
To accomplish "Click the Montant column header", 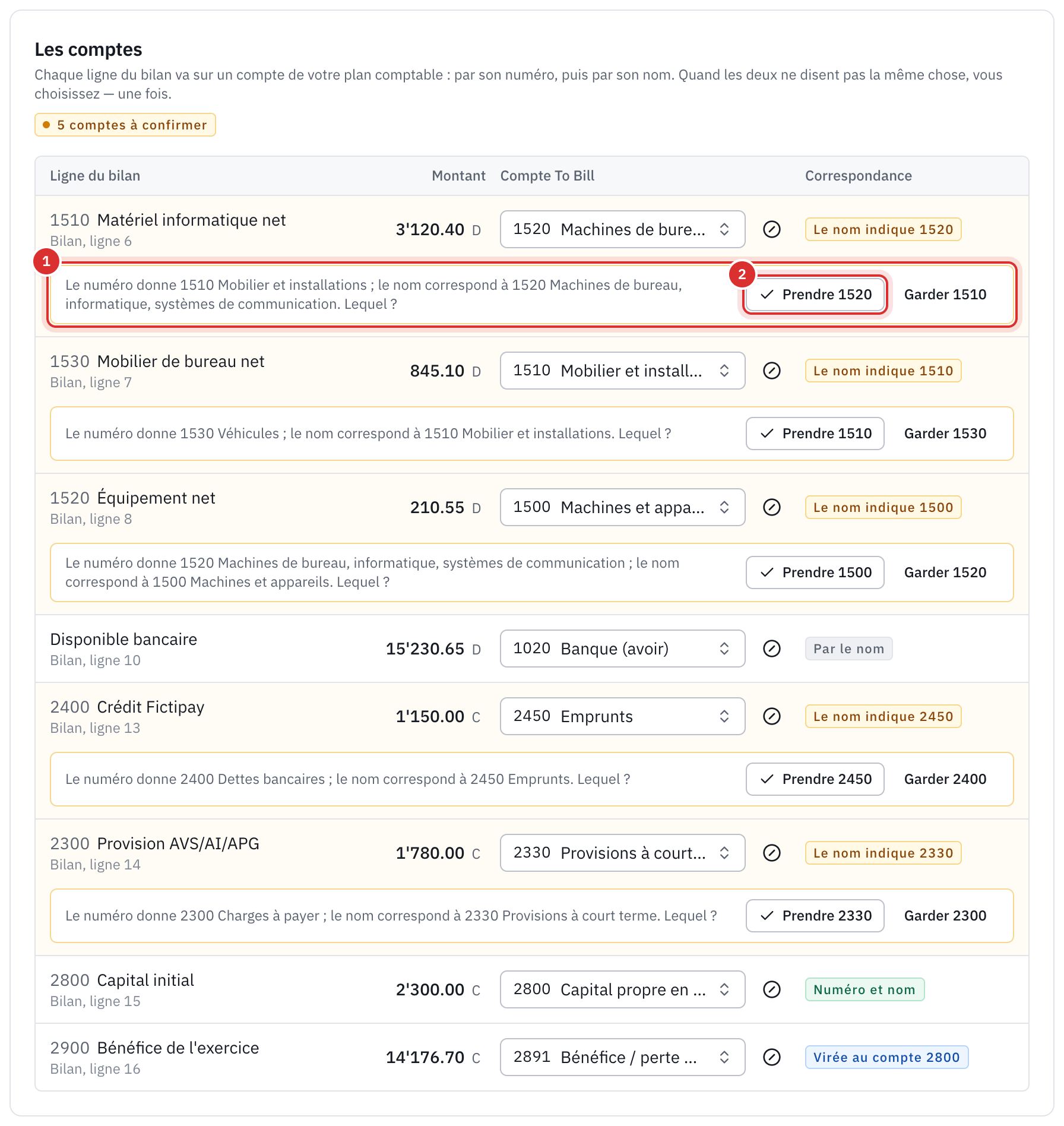I will (x=458, y=176).
